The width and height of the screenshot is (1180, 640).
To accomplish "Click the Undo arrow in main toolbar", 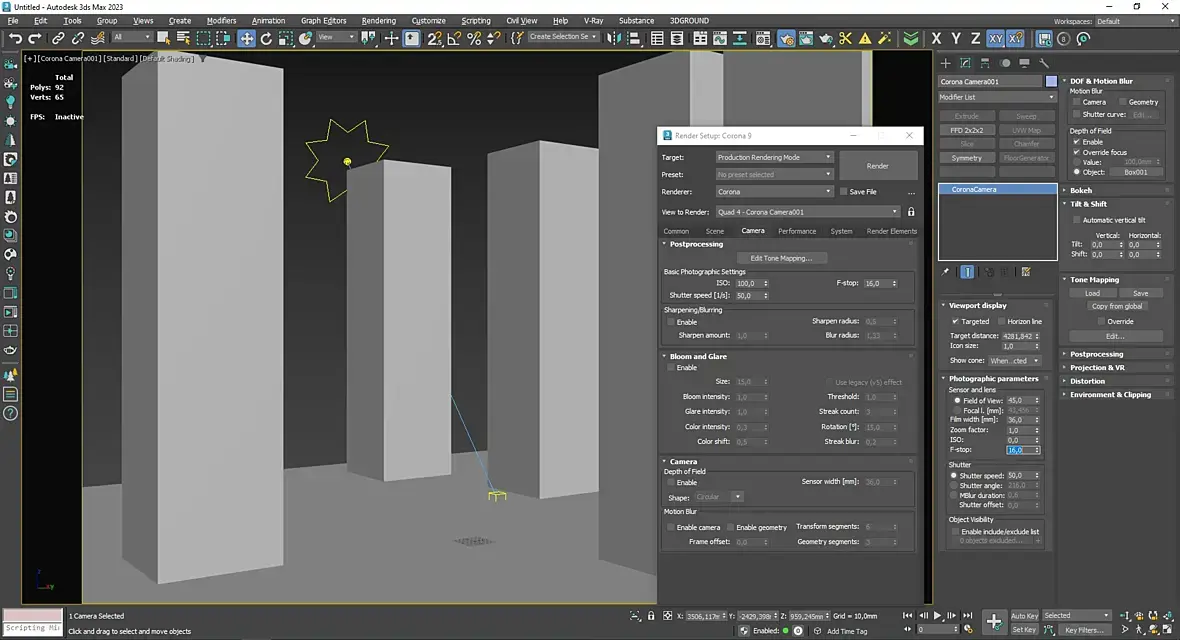I will coord(15,38).
